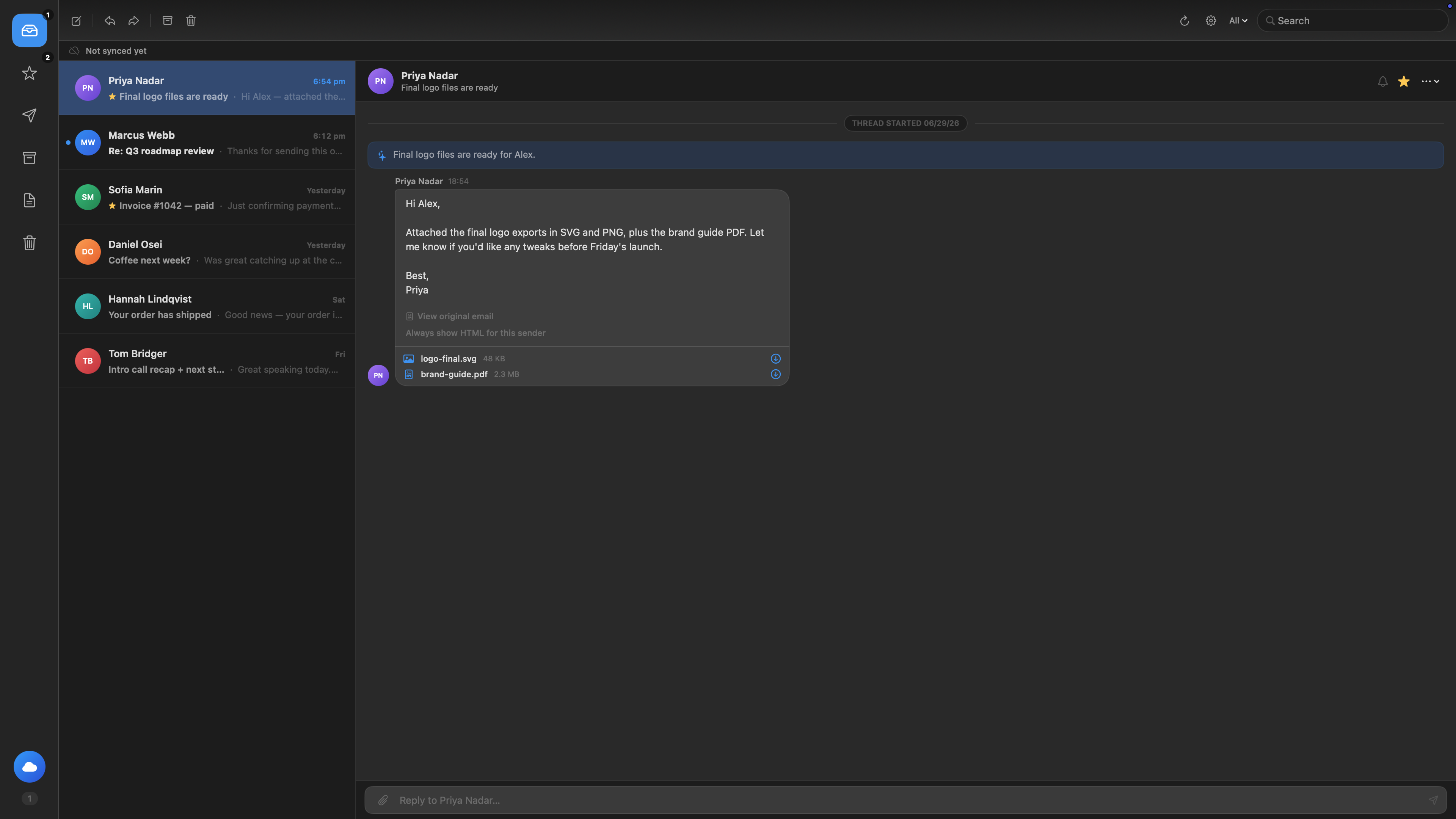1456x819 pixels.
Task: Forward the selected email
Action: (x=133, y=21)
